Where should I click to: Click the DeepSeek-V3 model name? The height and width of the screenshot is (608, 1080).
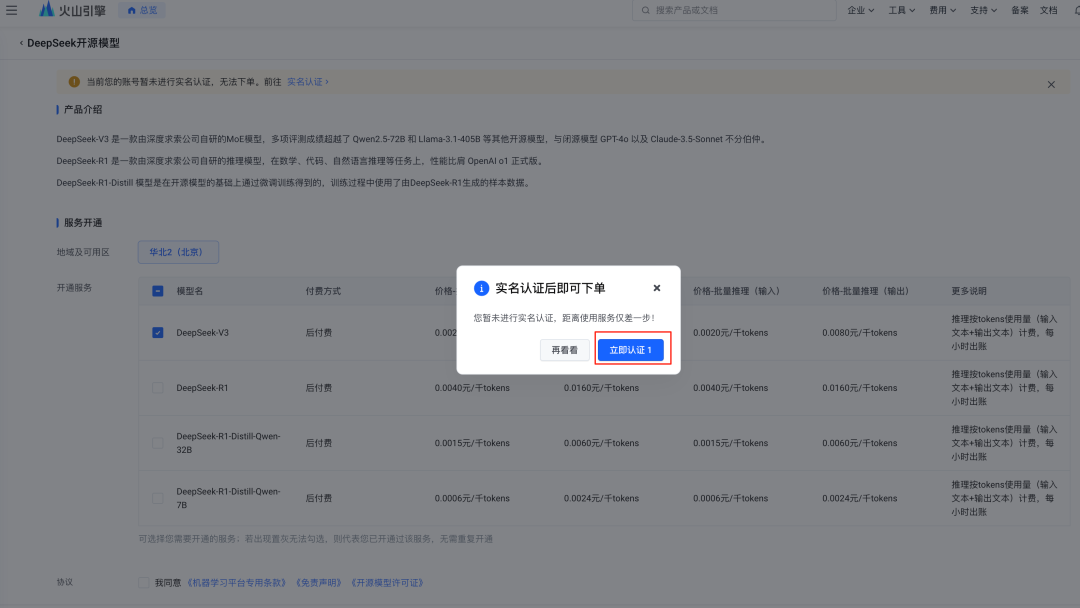(x=202, y=333)
